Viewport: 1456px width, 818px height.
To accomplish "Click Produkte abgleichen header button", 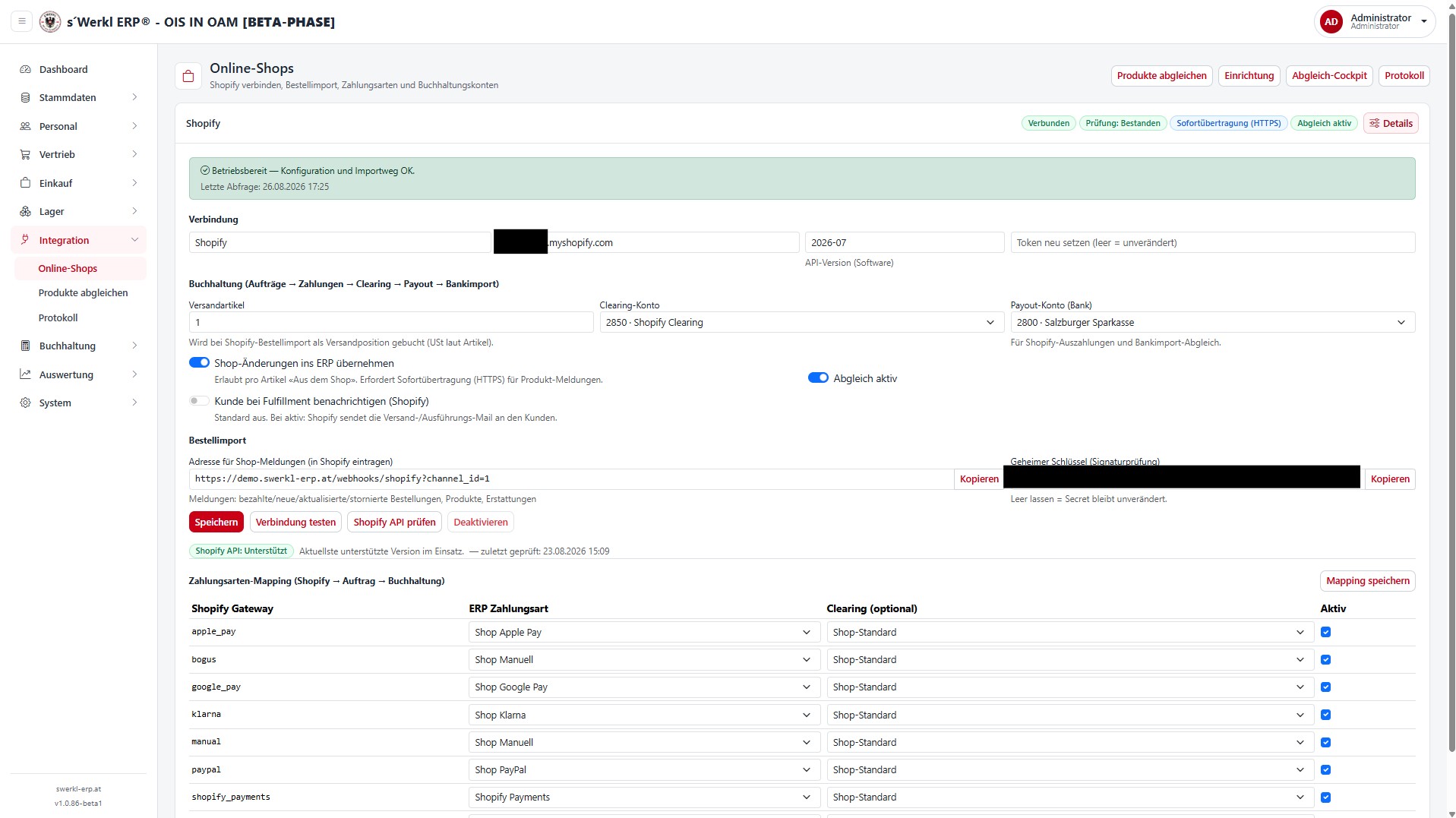I will 1161,76.
